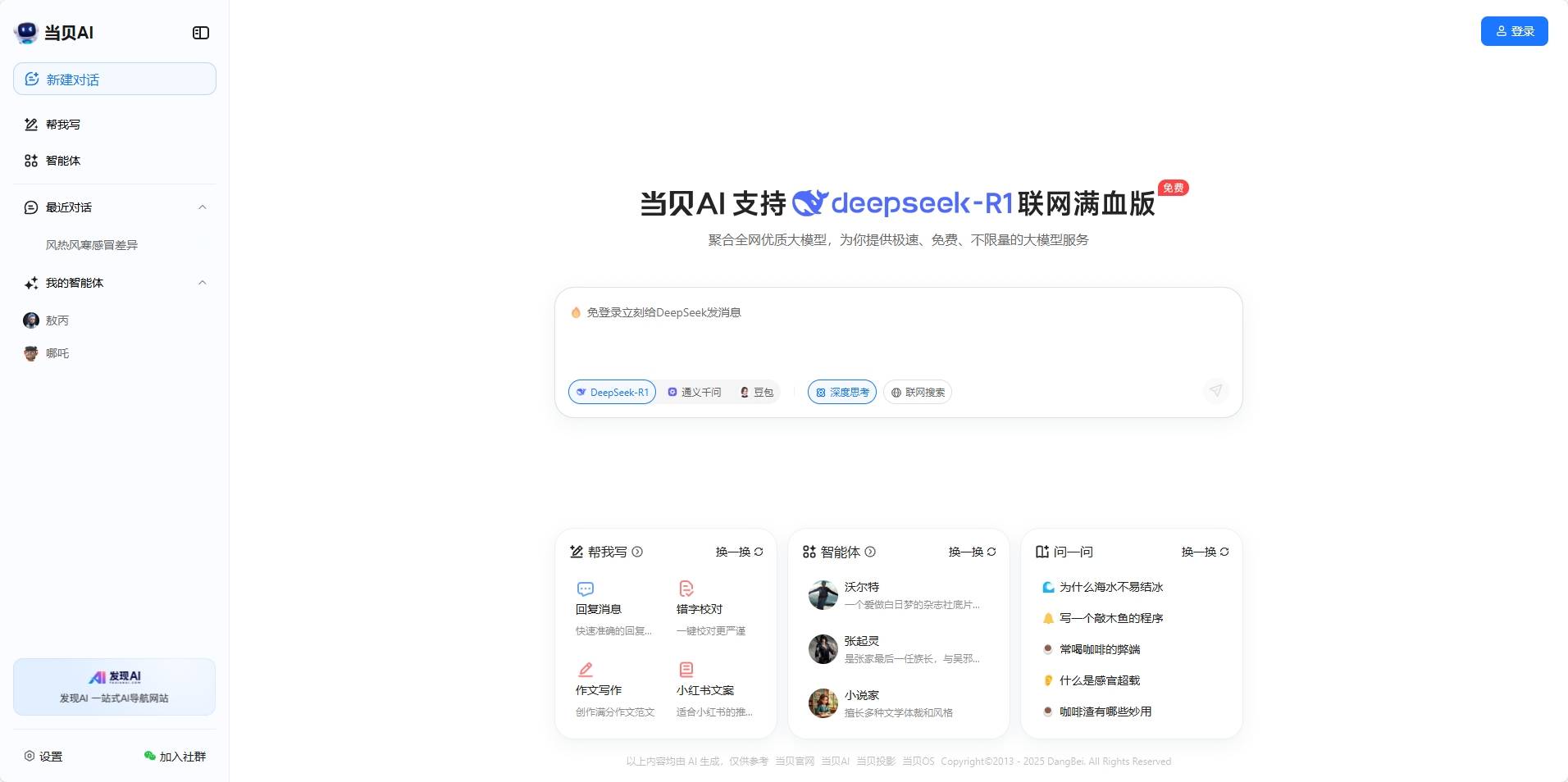Click the send message arrow icon
This screenshot has width=1568, height=782.
[1215, 391]
